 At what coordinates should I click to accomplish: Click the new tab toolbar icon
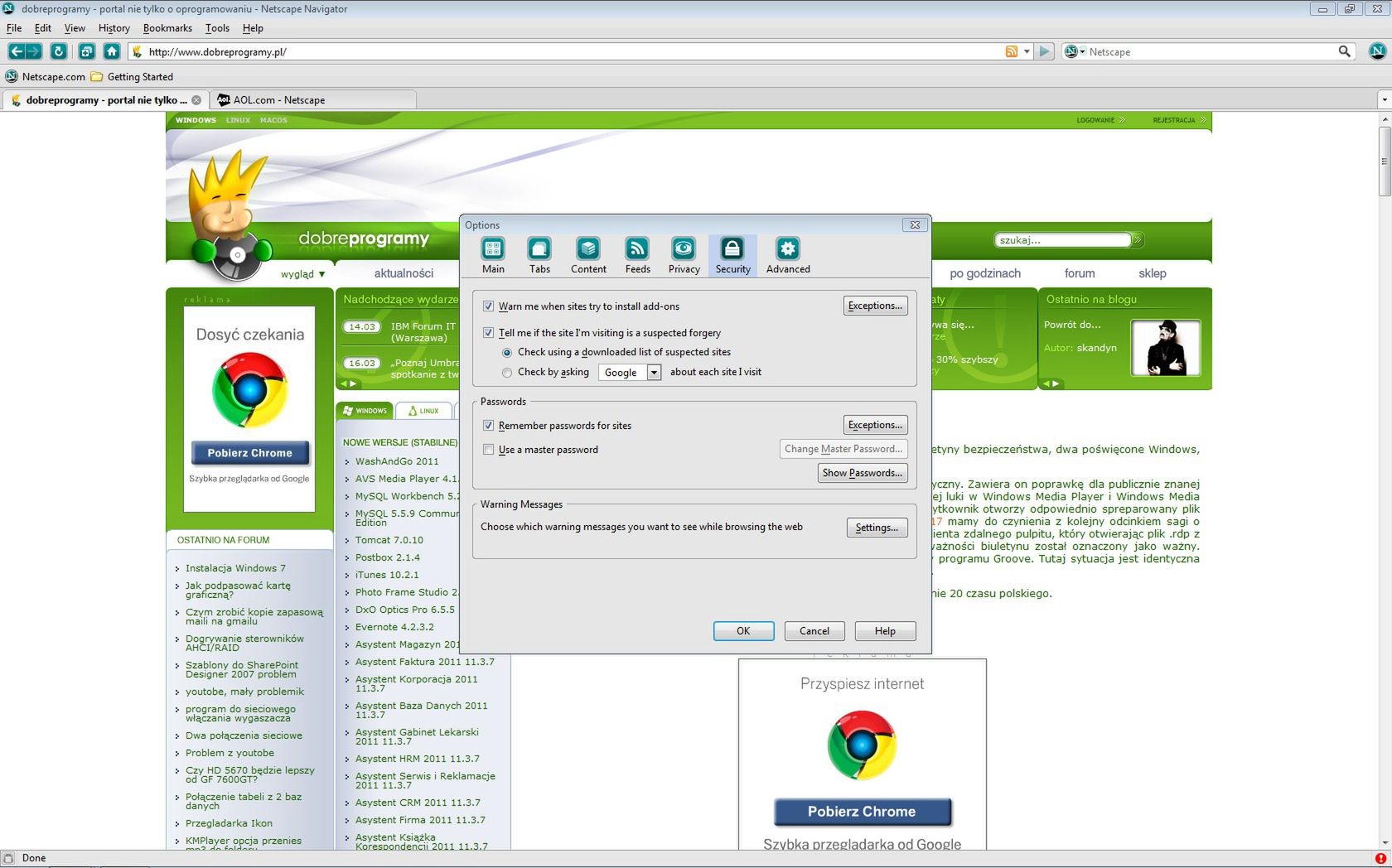[x=86, y=51]
